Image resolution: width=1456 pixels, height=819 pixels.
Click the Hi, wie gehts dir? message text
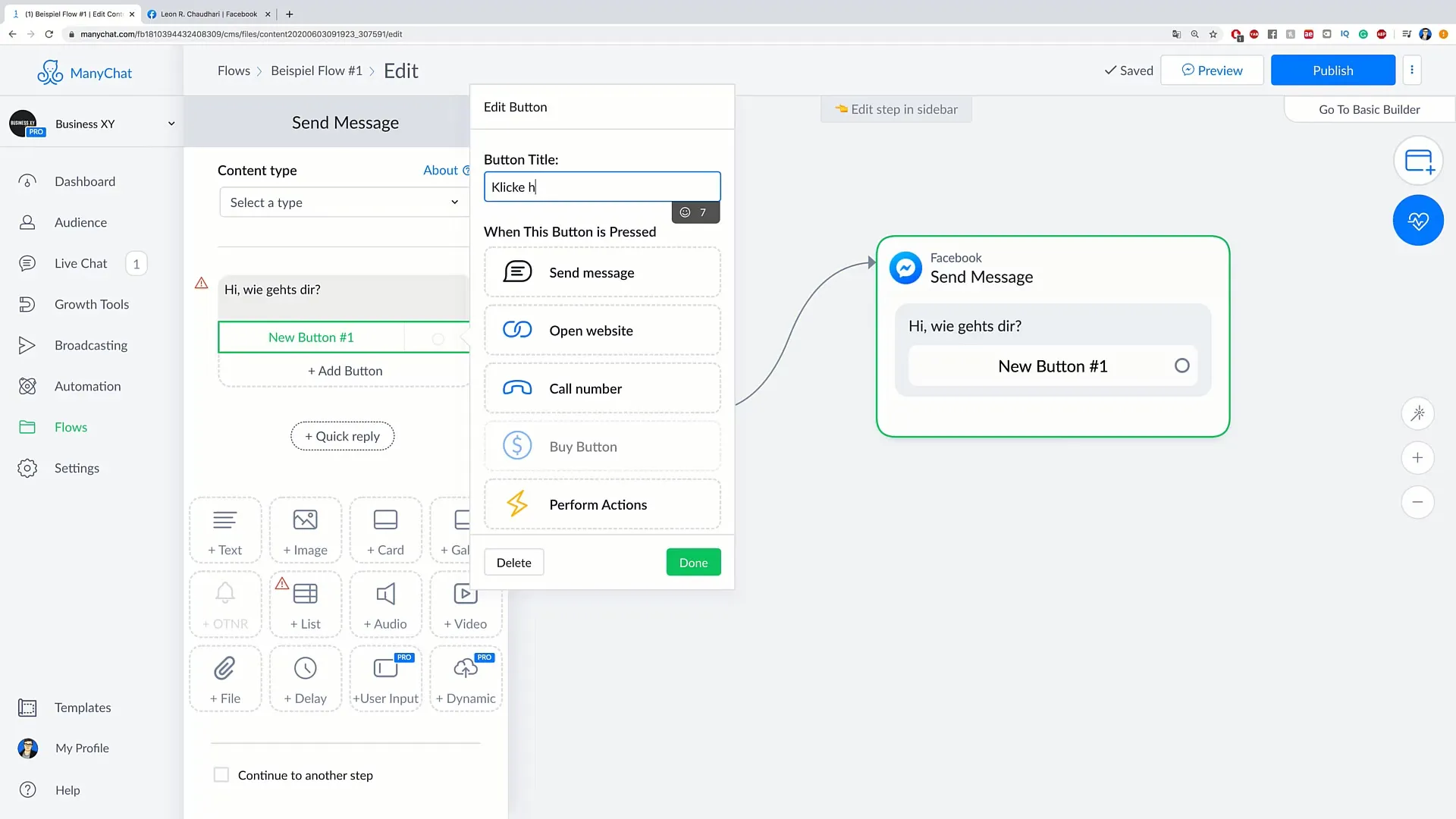point(272,290)
